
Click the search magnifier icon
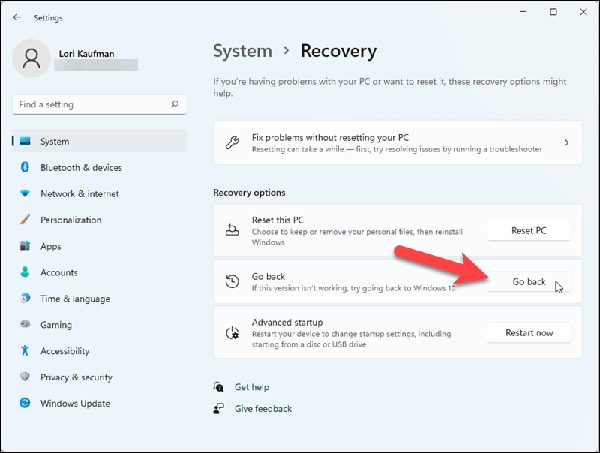pos(175,104)
